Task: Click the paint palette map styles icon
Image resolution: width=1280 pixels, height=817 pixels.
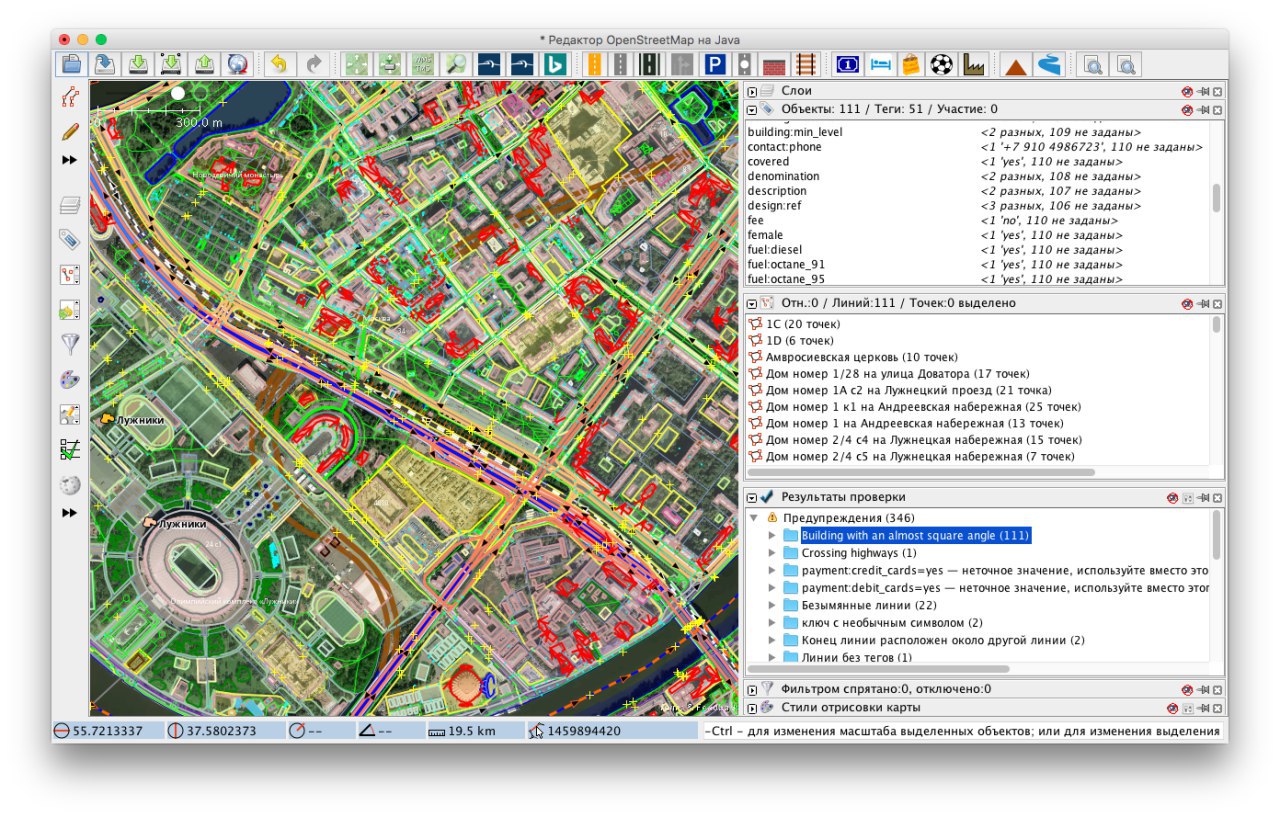Action: [x=69, y=379]
